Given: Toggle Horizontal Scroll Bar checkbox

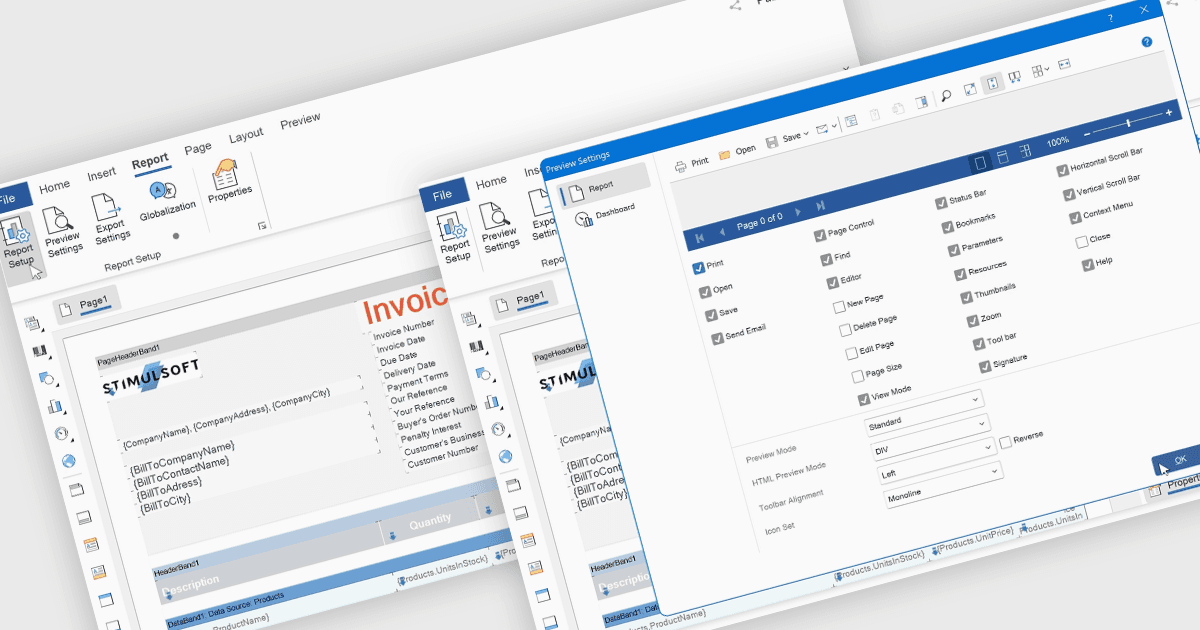Looking at the screenshot, I should [1062, 171].
